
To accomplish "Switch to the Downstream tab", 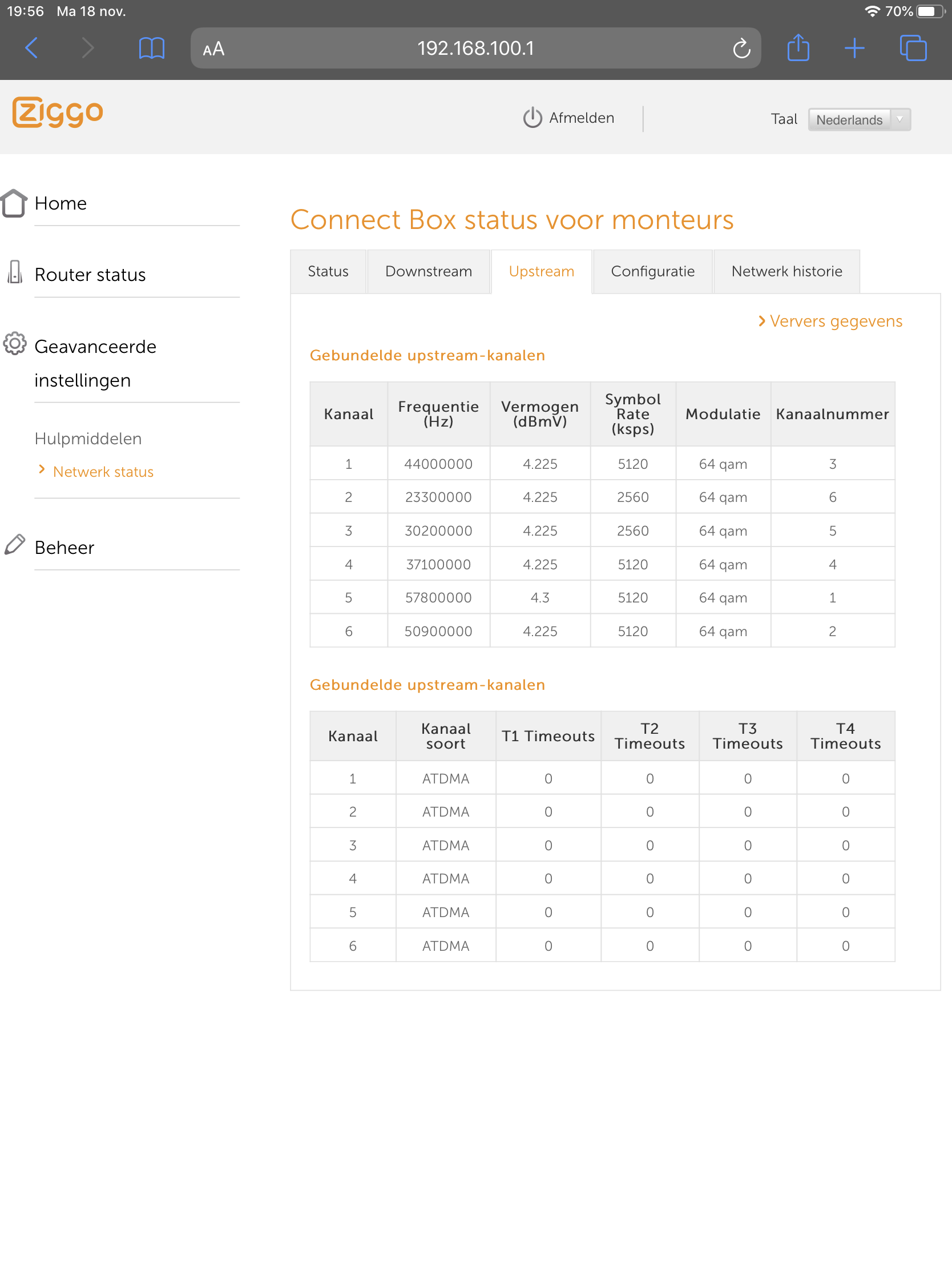I will click(x=428, y=272).
